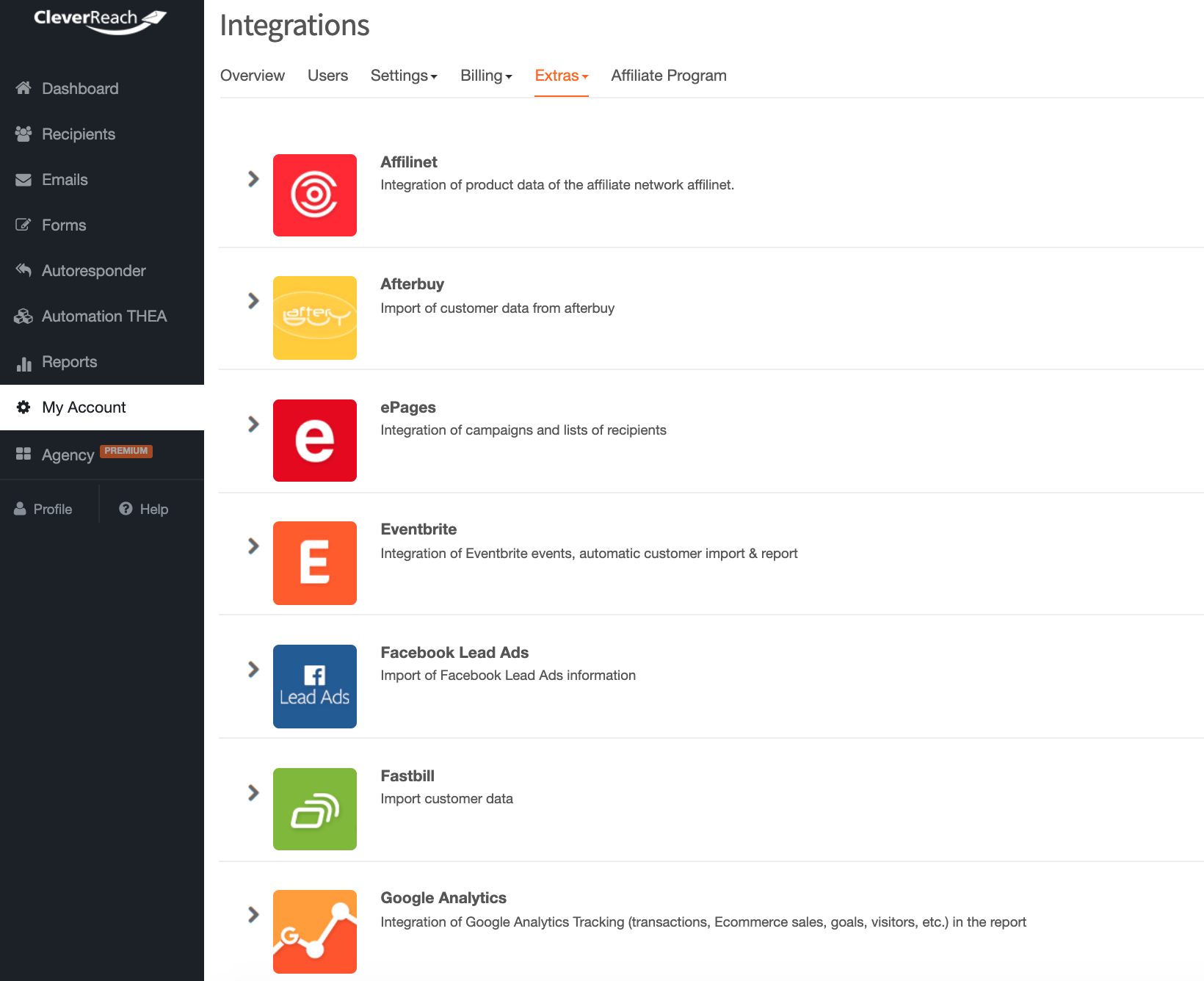Switch to the Users tab
Screen dimensions: 1204x981
tap(327, 76)
